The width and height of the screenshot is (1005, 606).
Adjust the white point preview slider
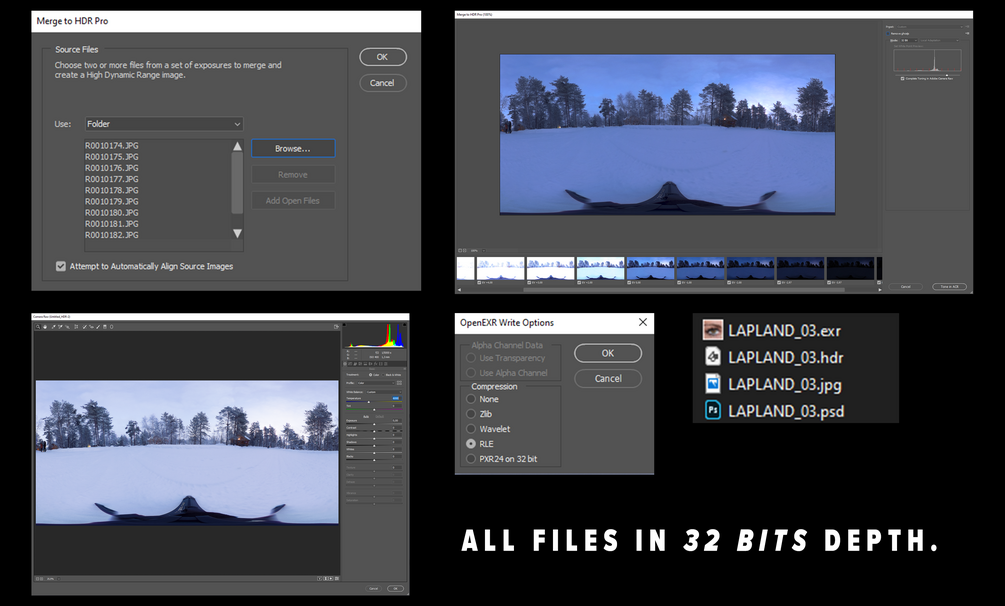[947, 75]
